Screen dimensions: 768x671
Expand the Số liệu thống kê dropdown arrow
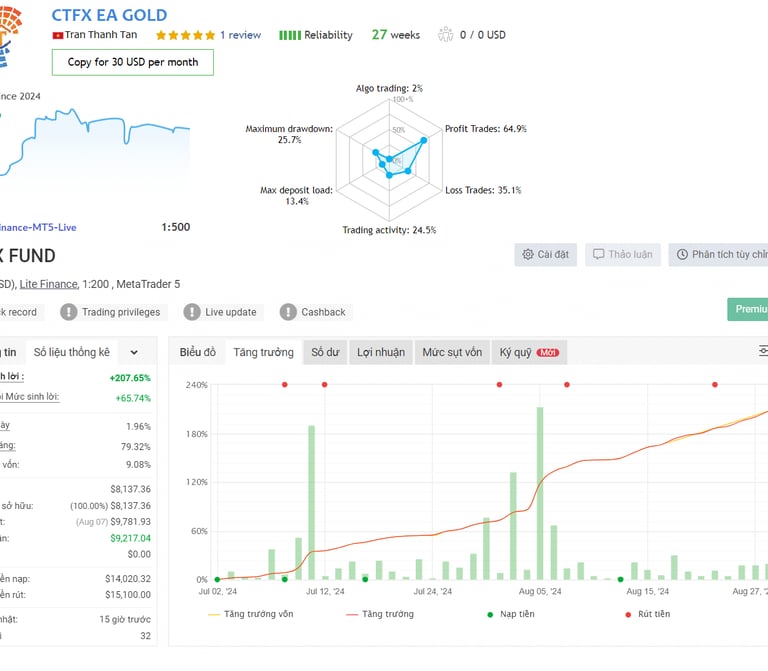tap(134, 353)
